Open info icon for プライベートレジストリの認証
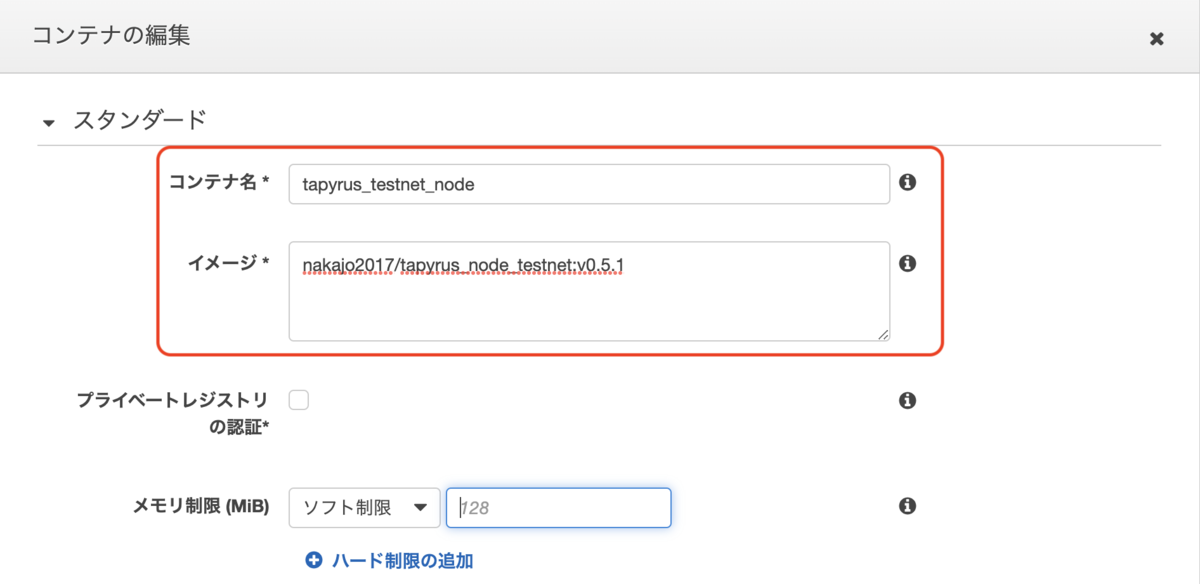Viewport: 1200px width, 584px height. [x=908, y=400]
